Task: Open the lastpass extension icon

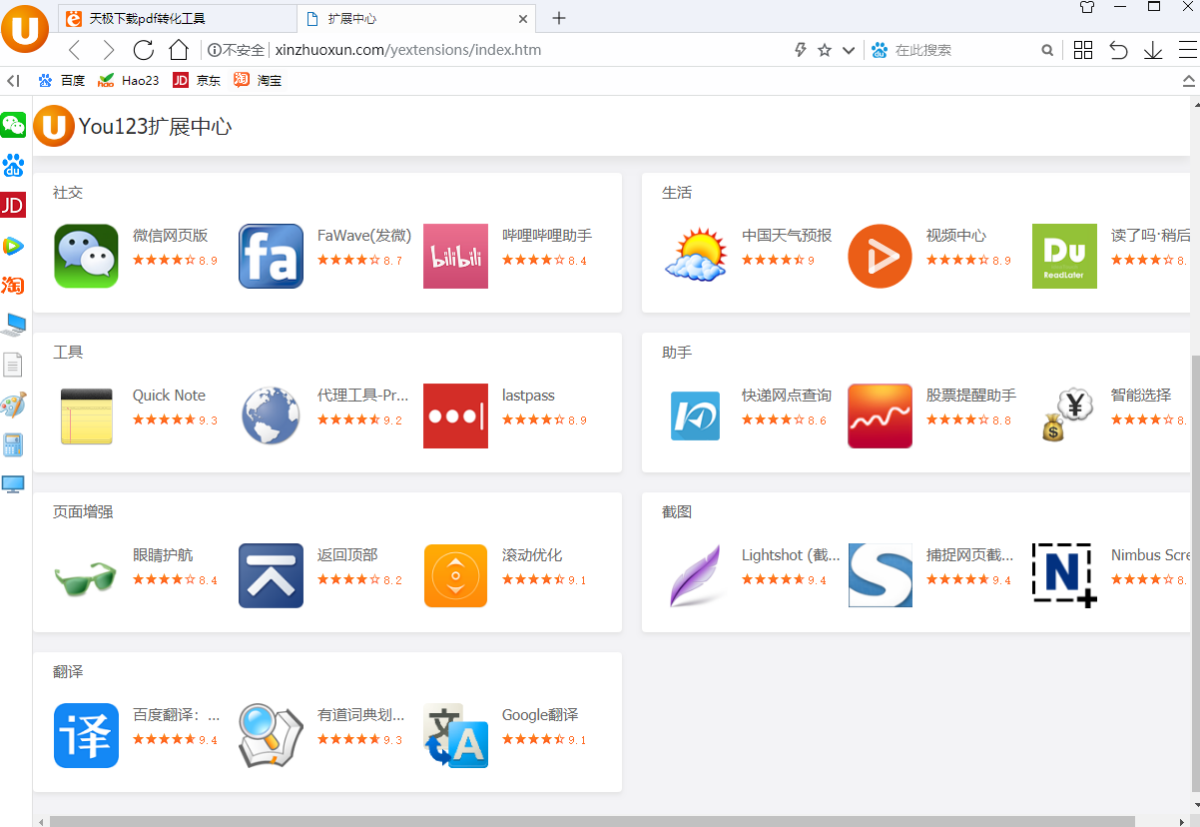Action: click(x=455, y=416)
